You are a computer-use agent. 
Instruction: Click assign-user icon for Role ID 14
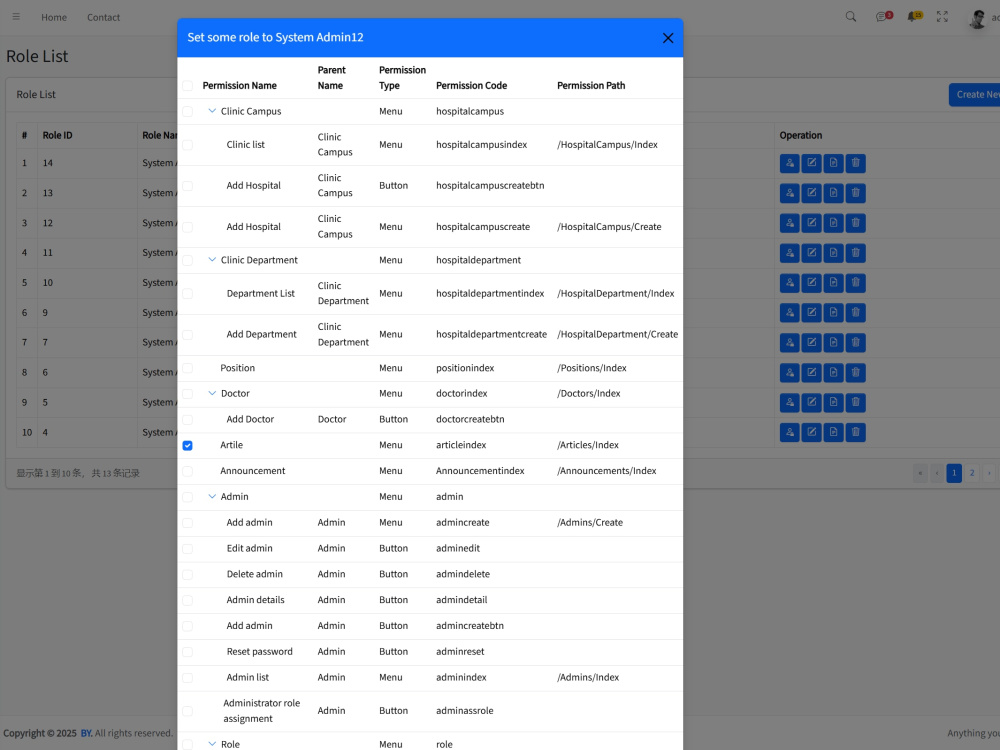pos(790,163)
